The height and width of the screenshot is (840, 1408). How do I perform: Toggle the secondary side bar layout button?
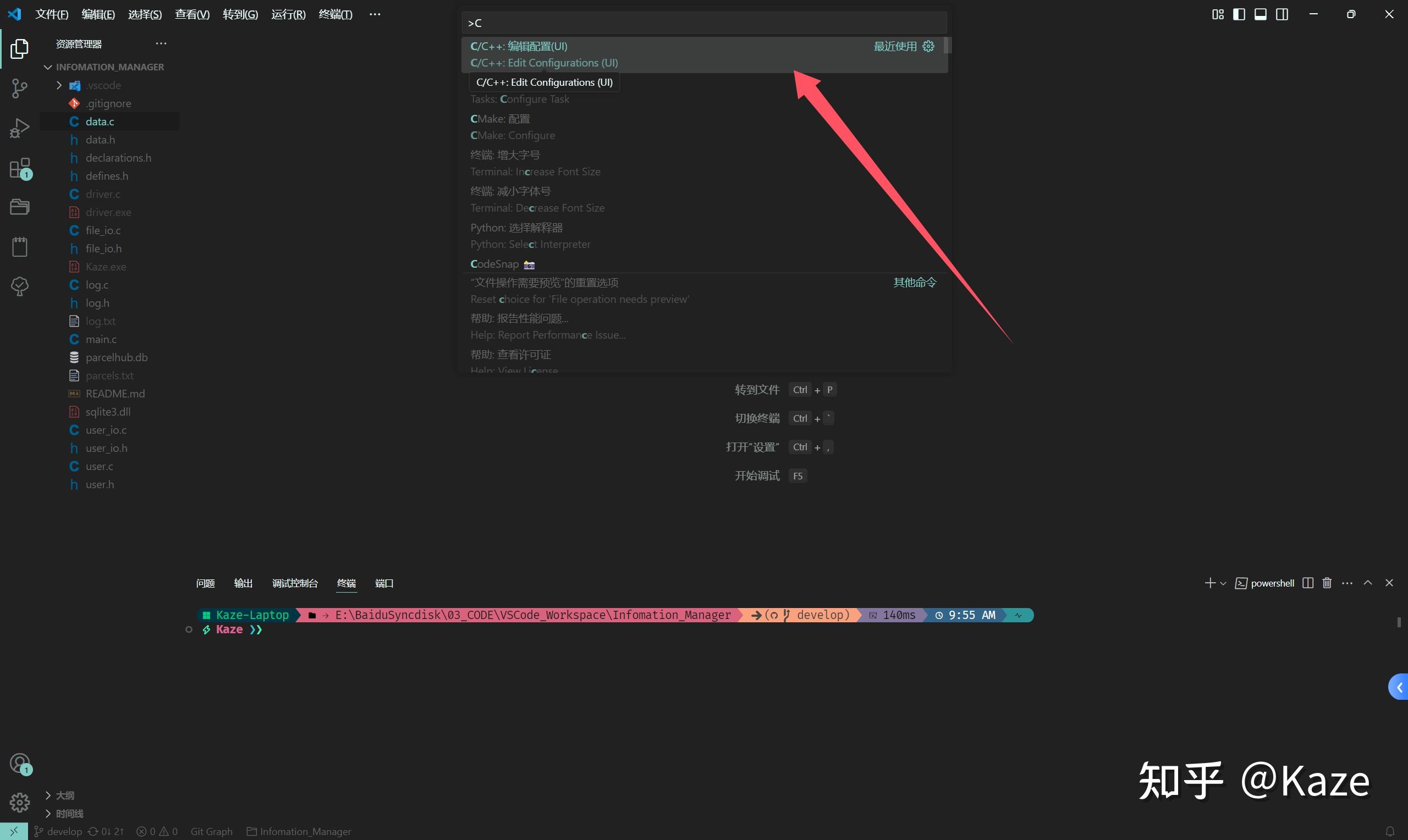click(x=1281, y=14)
